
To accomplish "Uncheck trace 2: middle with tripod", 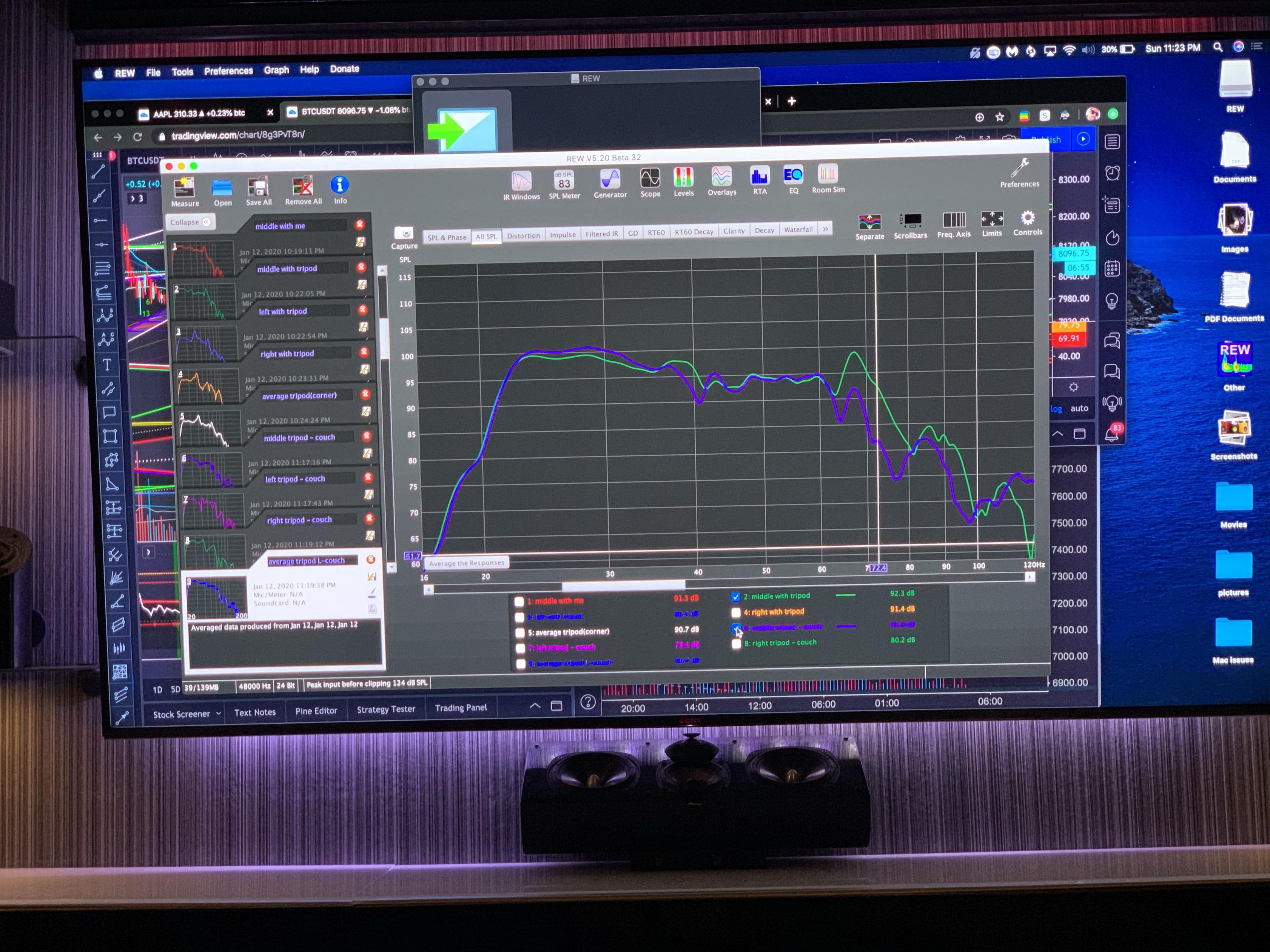I will [735, 597].
